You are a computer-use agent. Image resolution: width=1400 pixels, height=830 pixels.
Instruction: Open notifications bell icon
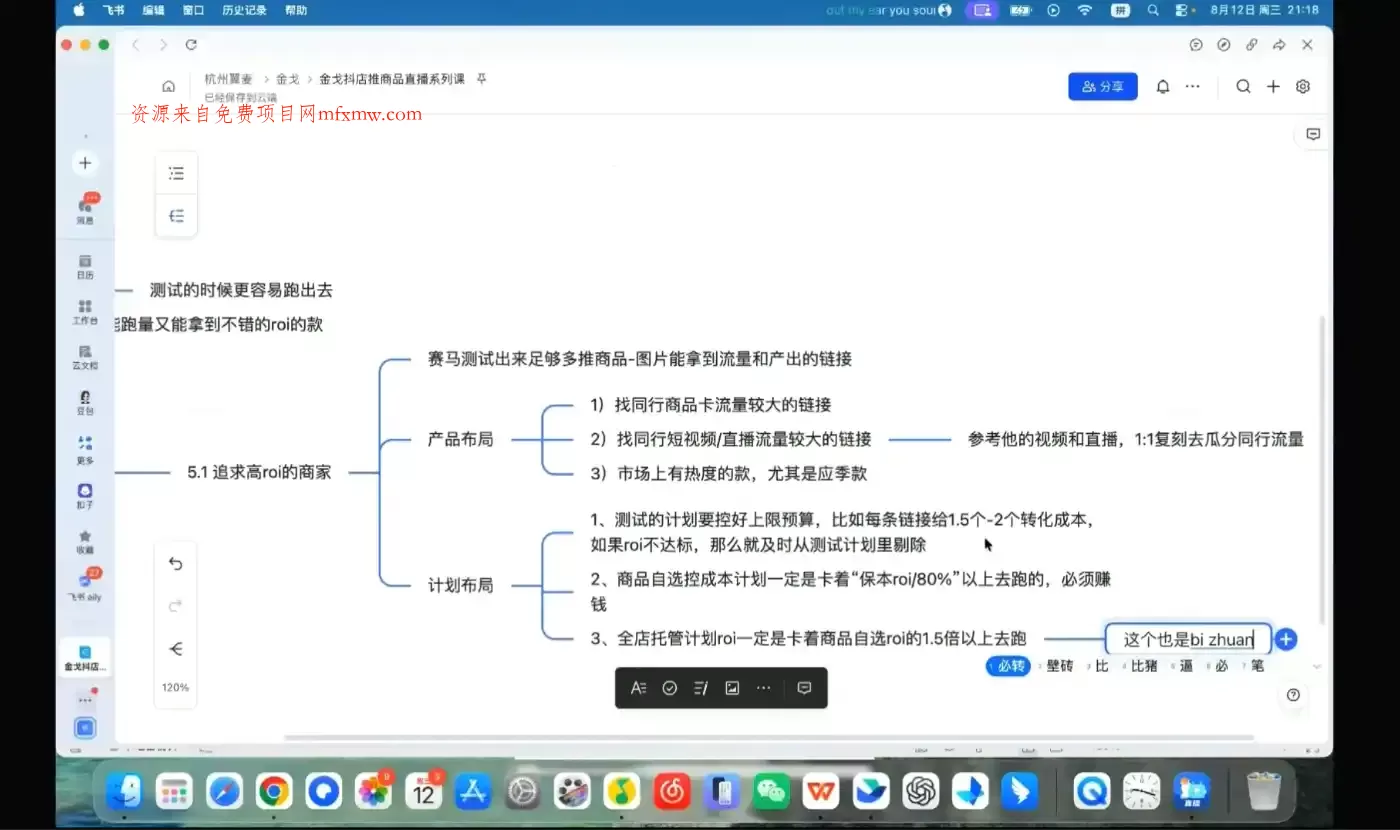1163,86
